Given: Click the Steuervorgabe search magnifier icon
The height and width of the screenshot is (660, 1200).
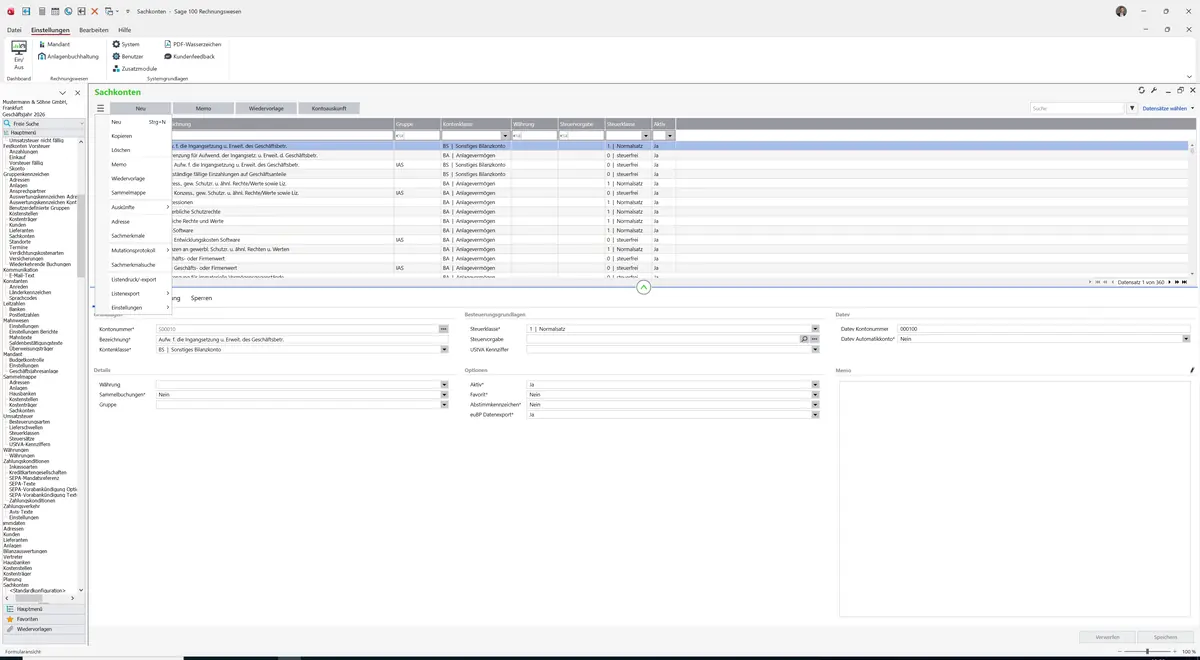Looking at the screenshot, I should coord(804,339).
